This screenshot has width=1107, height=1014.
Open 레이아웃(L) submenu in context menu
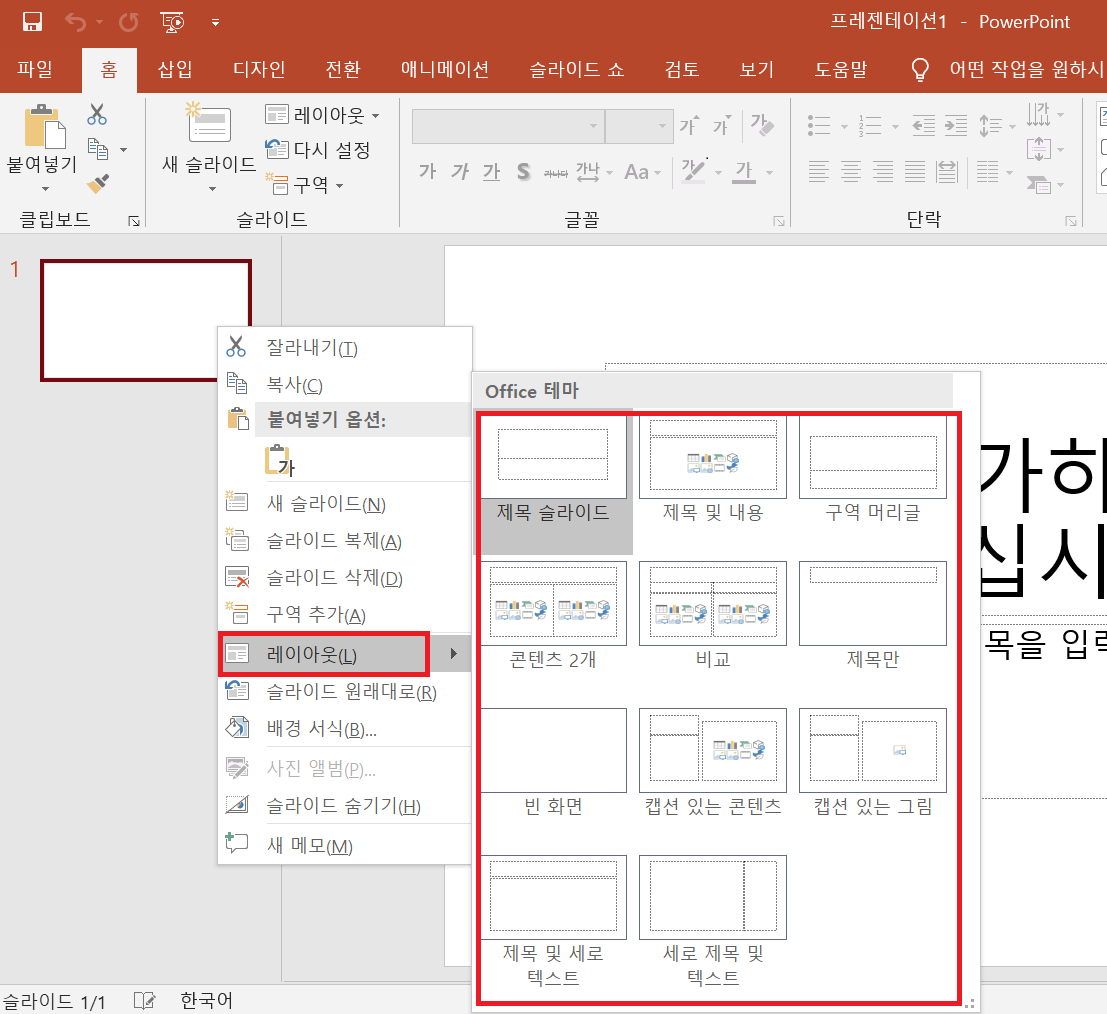[345, 654]
